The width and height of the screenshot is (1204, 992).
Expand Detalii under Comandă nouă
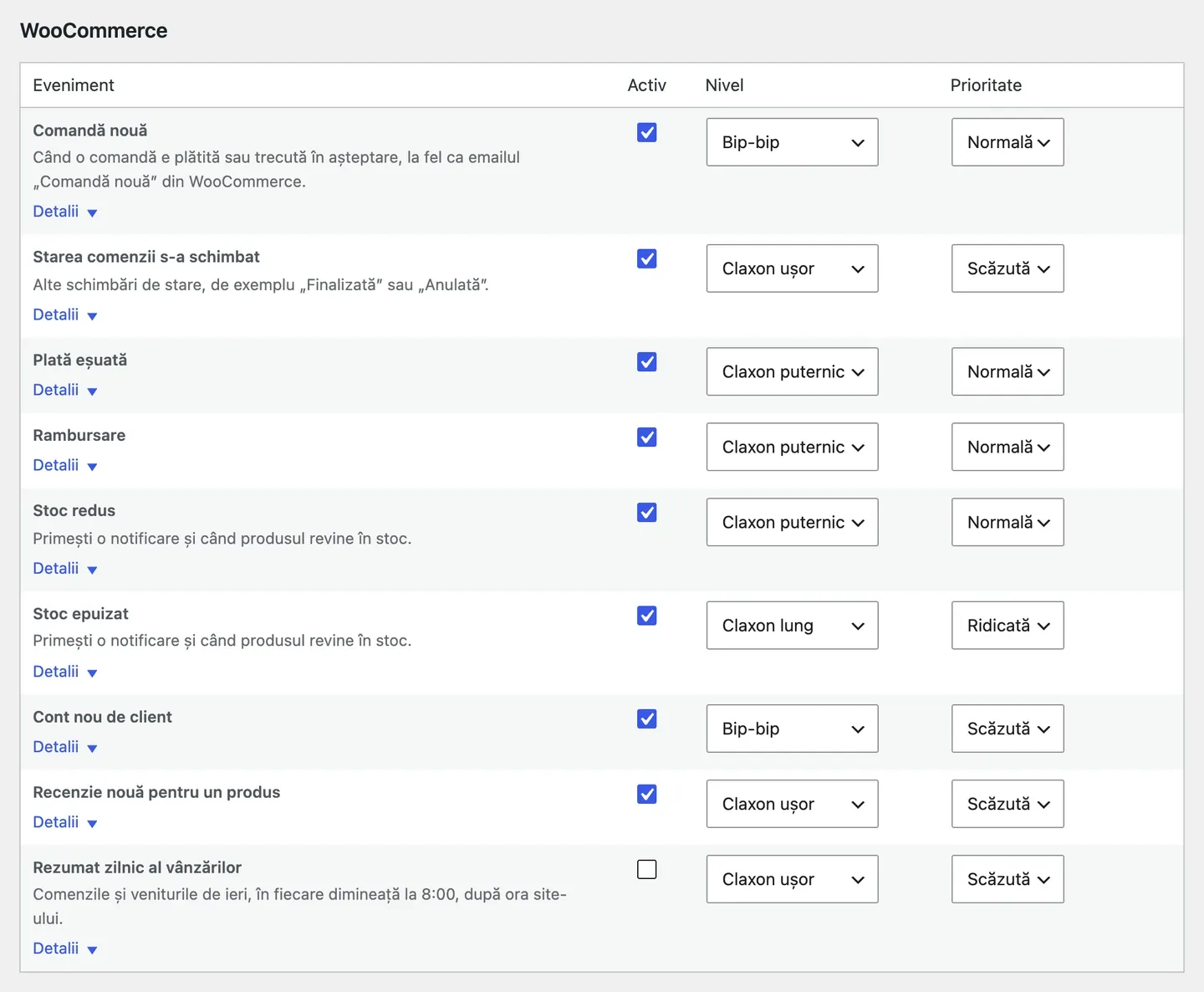(65, 212)
